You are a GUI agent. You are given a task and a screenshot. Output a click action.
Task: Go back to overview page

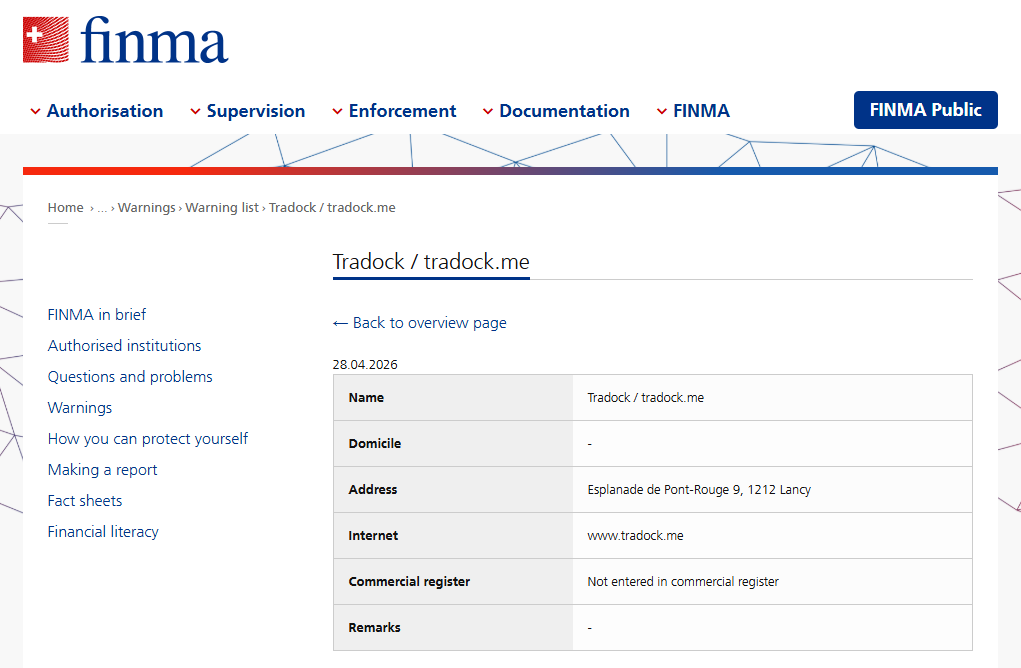(419, 323)
